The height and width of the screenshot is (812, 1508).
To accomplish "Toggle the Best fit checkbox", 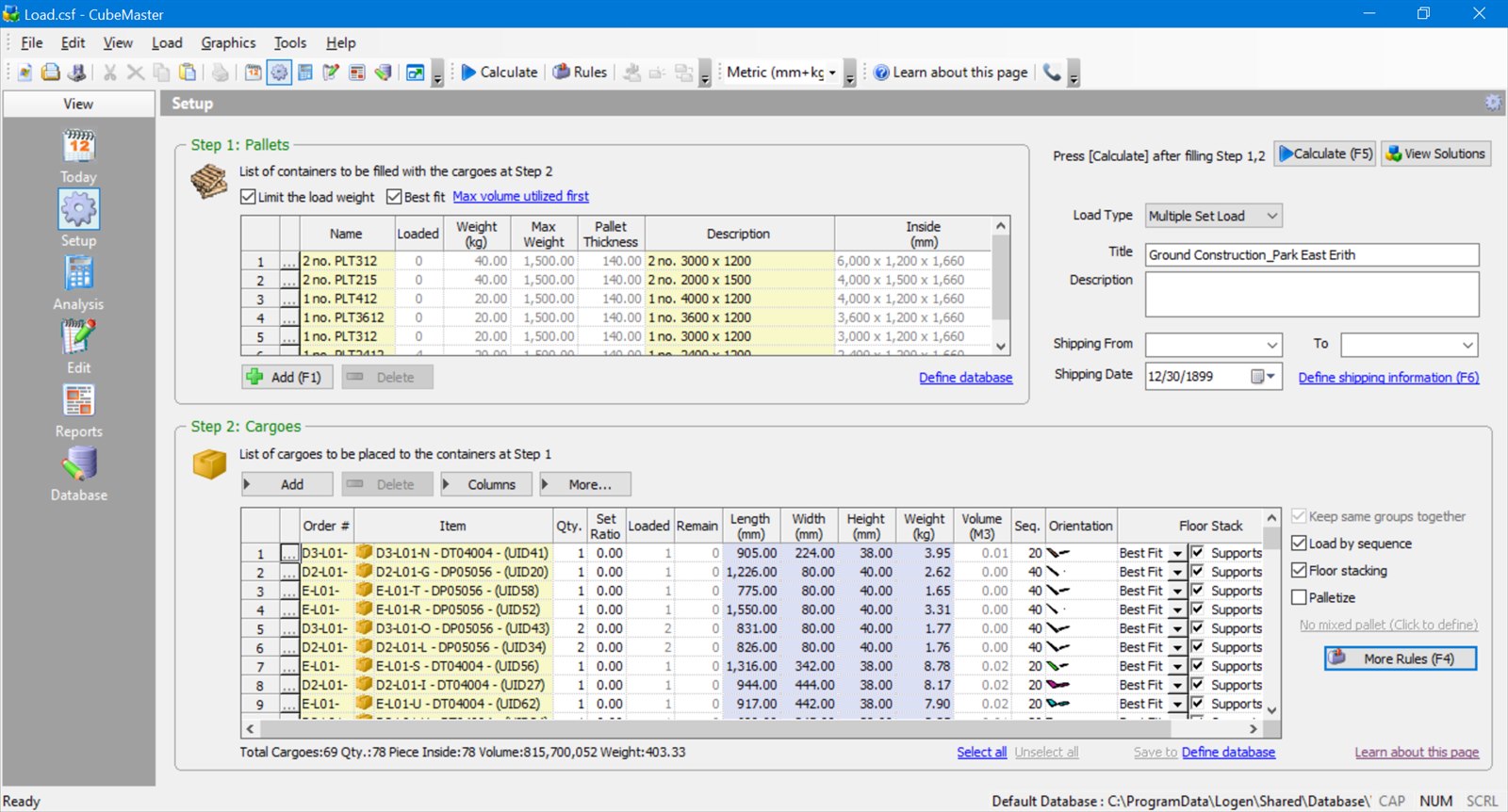I will point(394,197).
